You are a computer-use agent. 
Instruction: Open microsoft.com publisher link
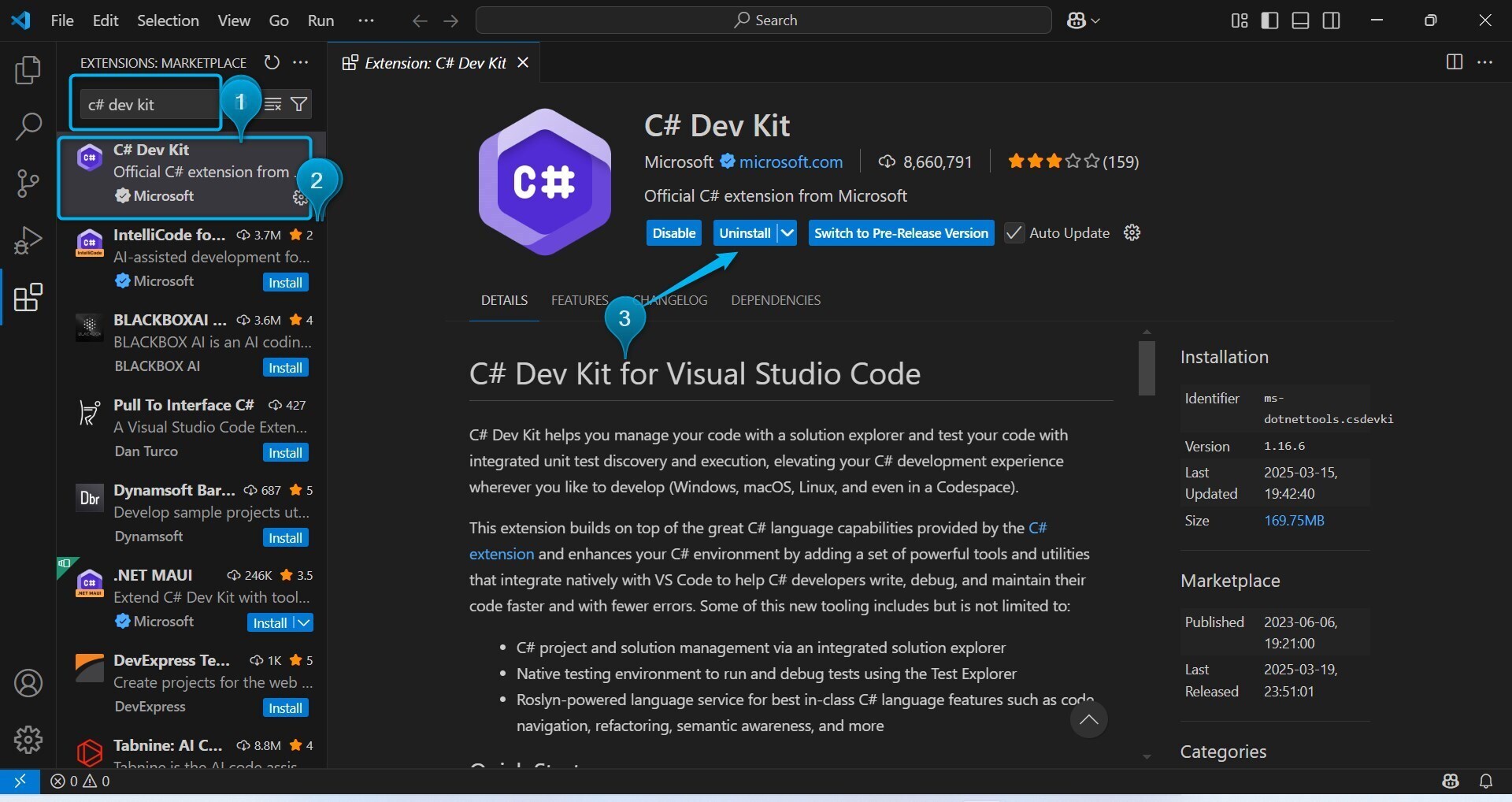791,162
